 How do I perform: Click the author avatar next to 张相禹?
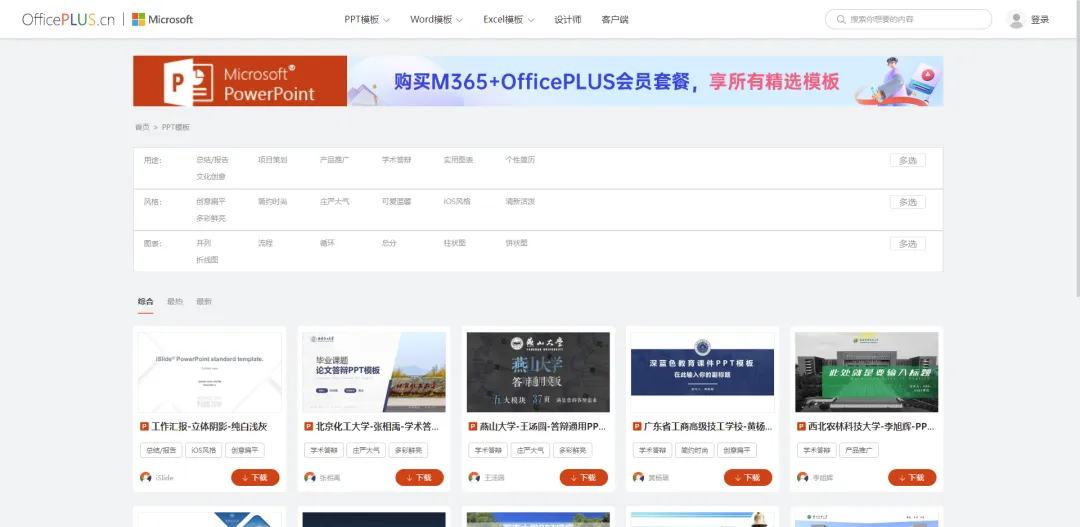(310, 477)
